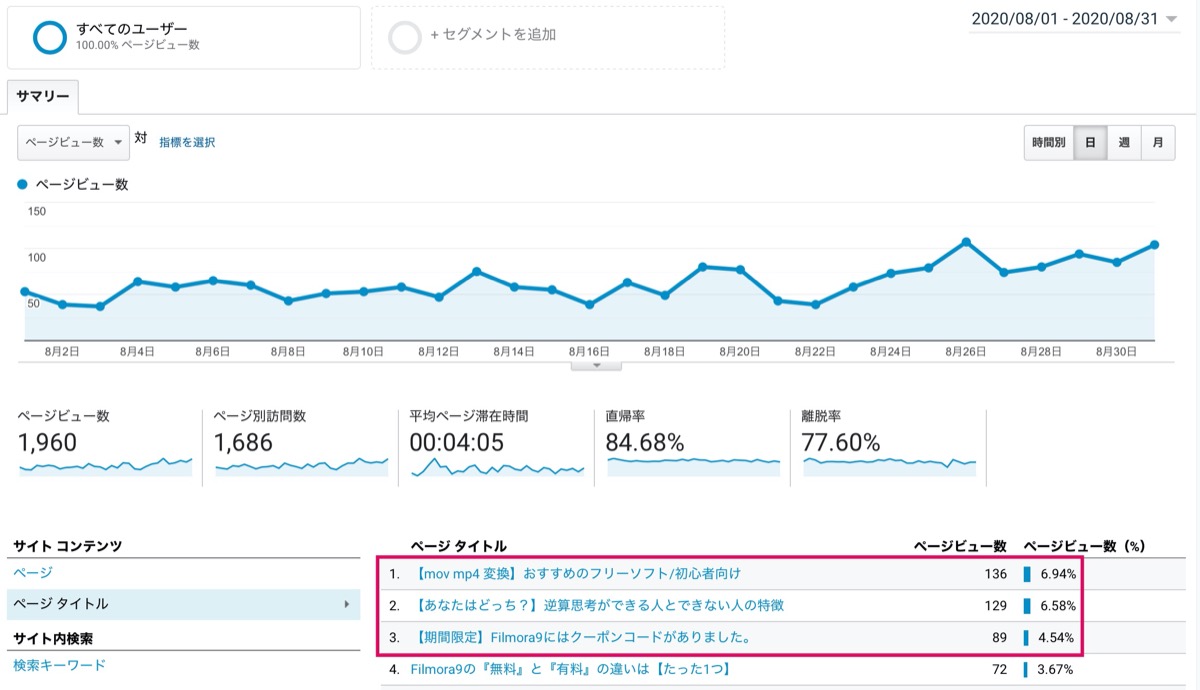The height and width of the screenshot is (690, 1200).
Task: Open the 【あなたはどっち？】逆算思考 page title link
Action: pyautogui.click(x=598, y=605)
